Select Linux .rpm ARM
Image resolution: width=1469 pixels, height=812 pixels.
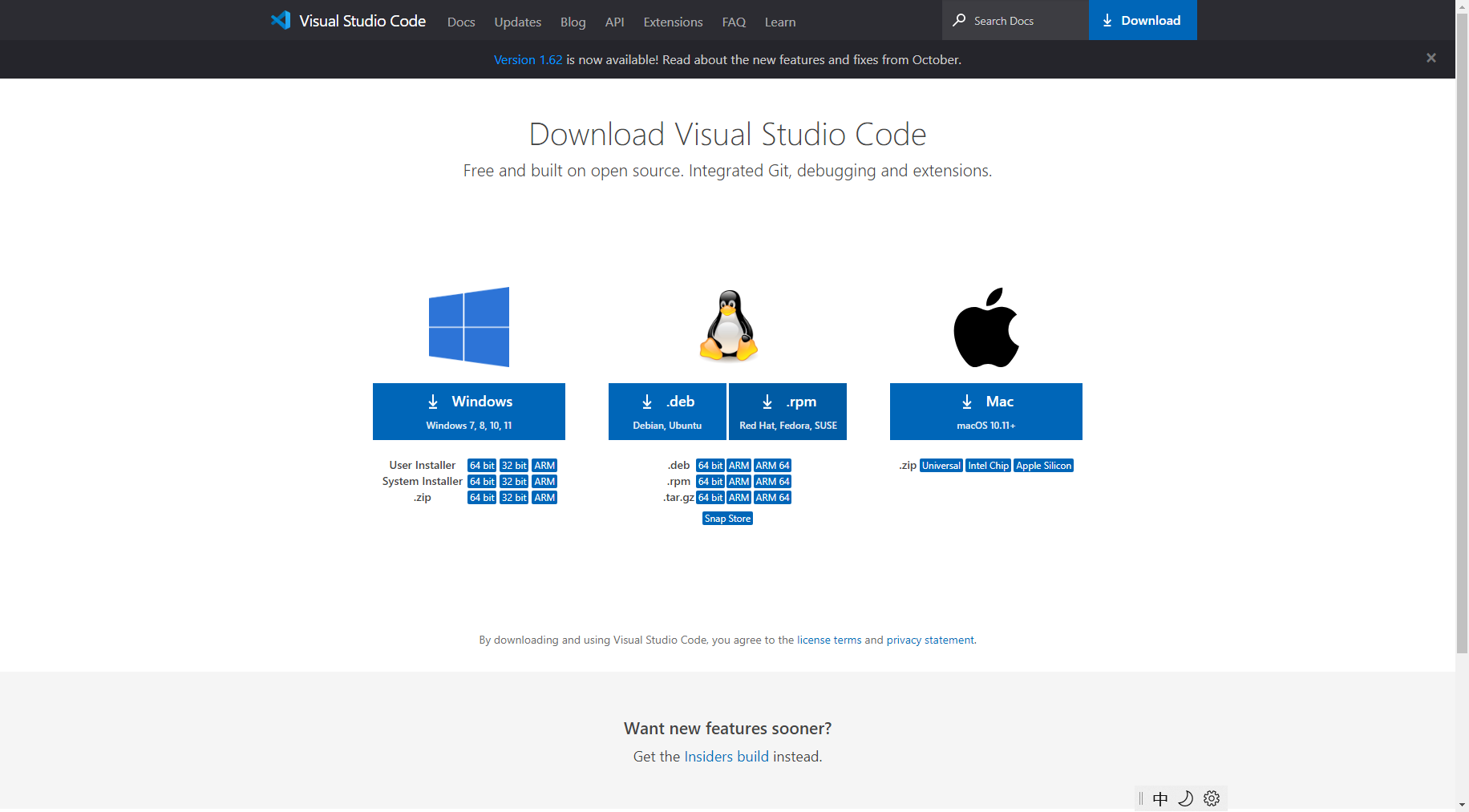pos(739,482)
